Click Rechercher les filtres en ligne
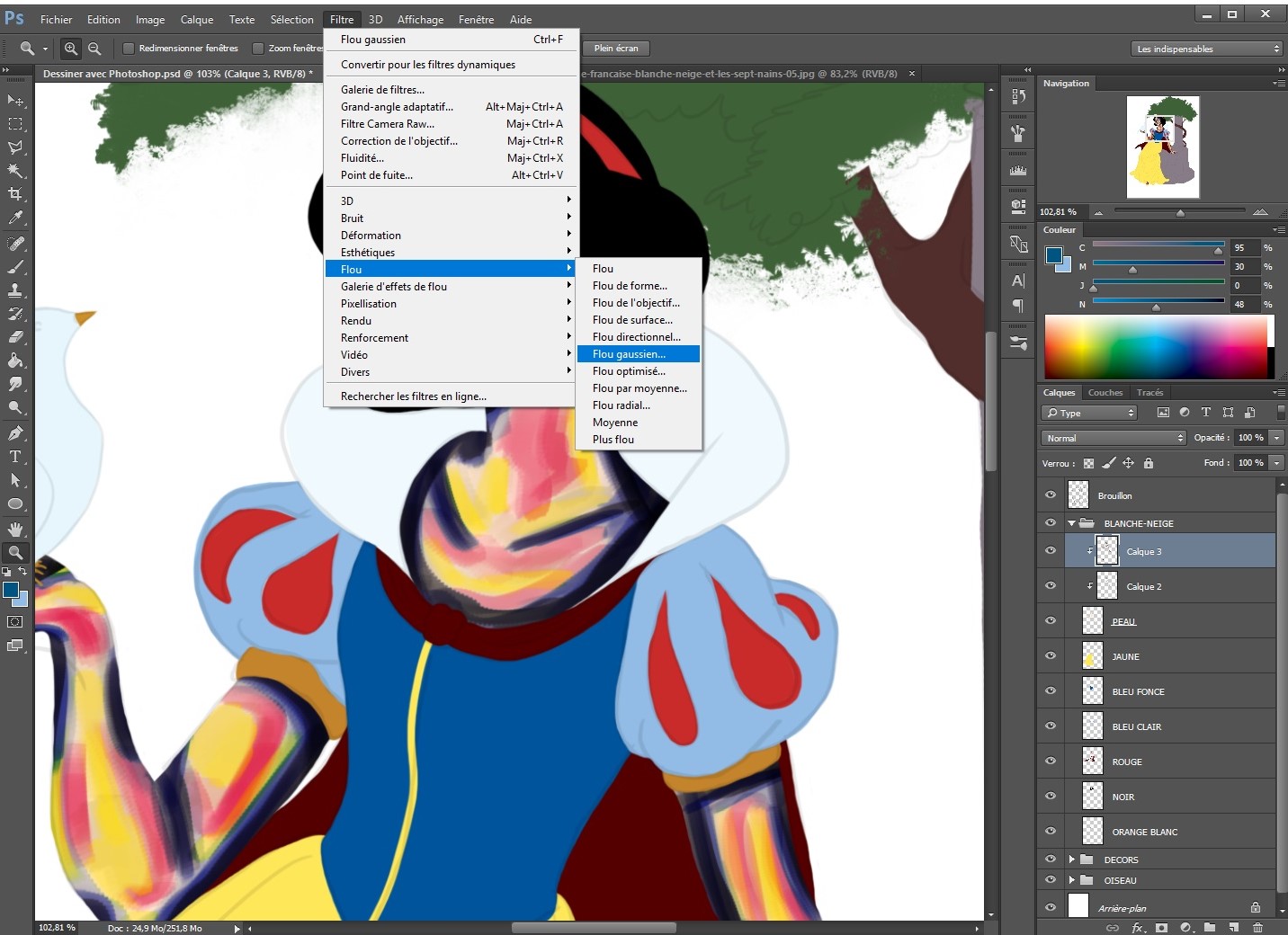The width and height of the screenshot is (1288, 935). [x=414, y=396]
